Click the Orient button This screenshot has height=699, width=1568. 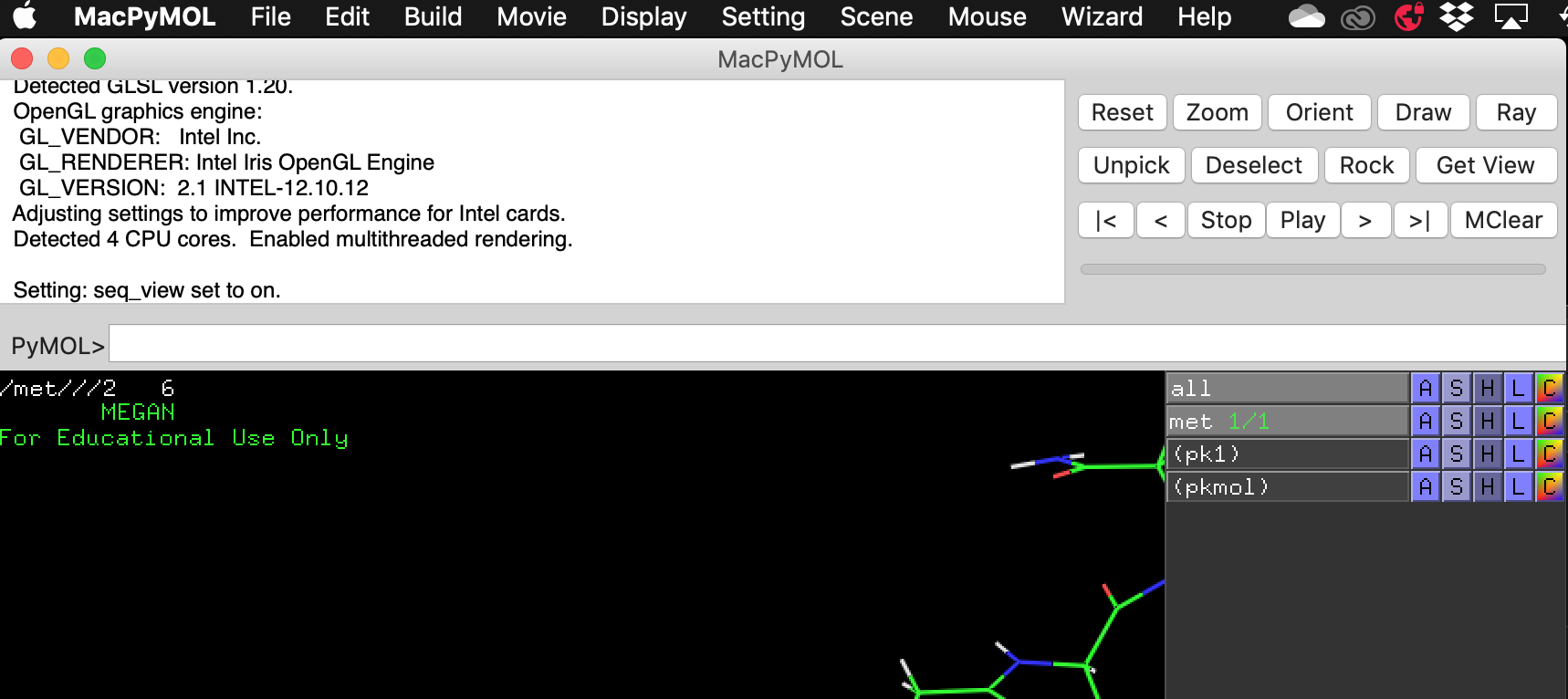[1320, 112]
